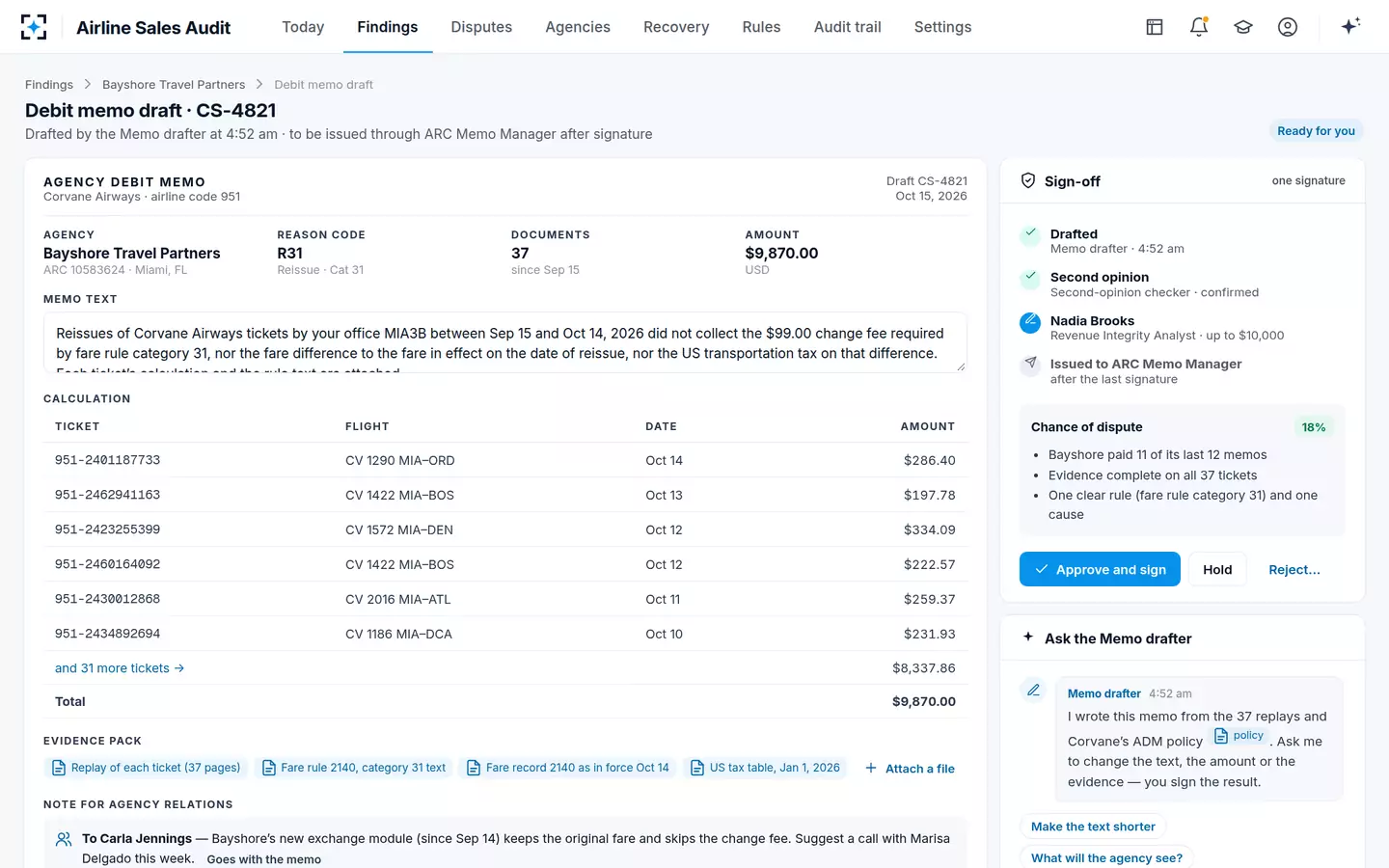Click the Findings breadcrumb link

pyautogui.click(x=49, y=85)
